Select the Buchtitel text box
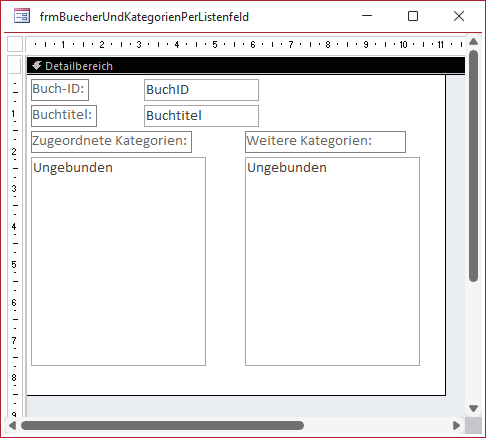Screen dimensions: 486x438 [201, 116]
